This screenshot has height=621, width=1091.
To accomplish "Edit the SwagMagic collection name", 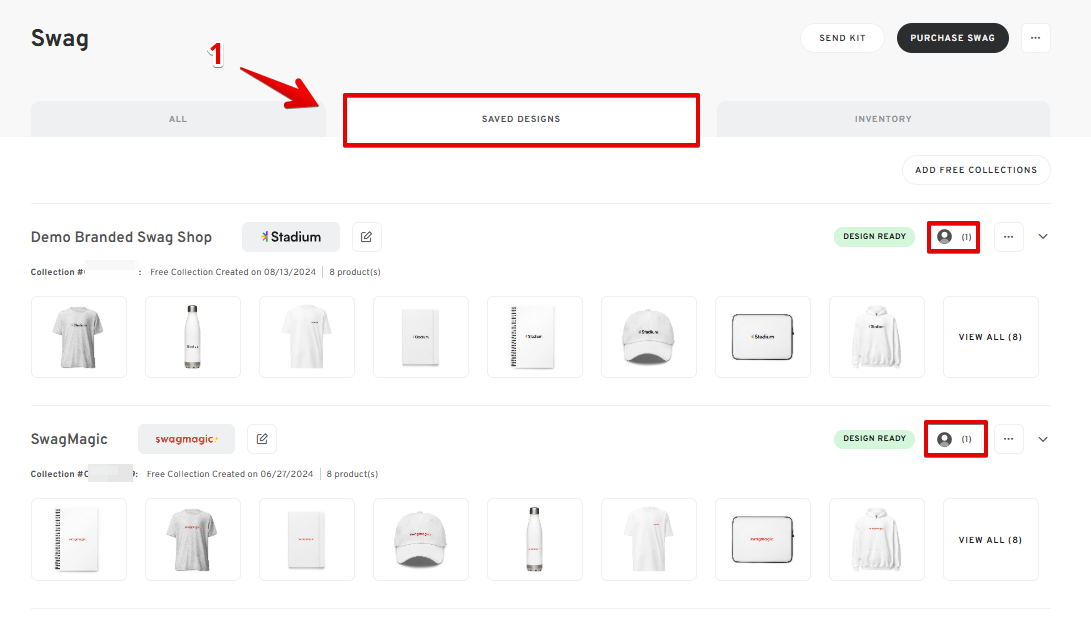I will tap(262, 439).
